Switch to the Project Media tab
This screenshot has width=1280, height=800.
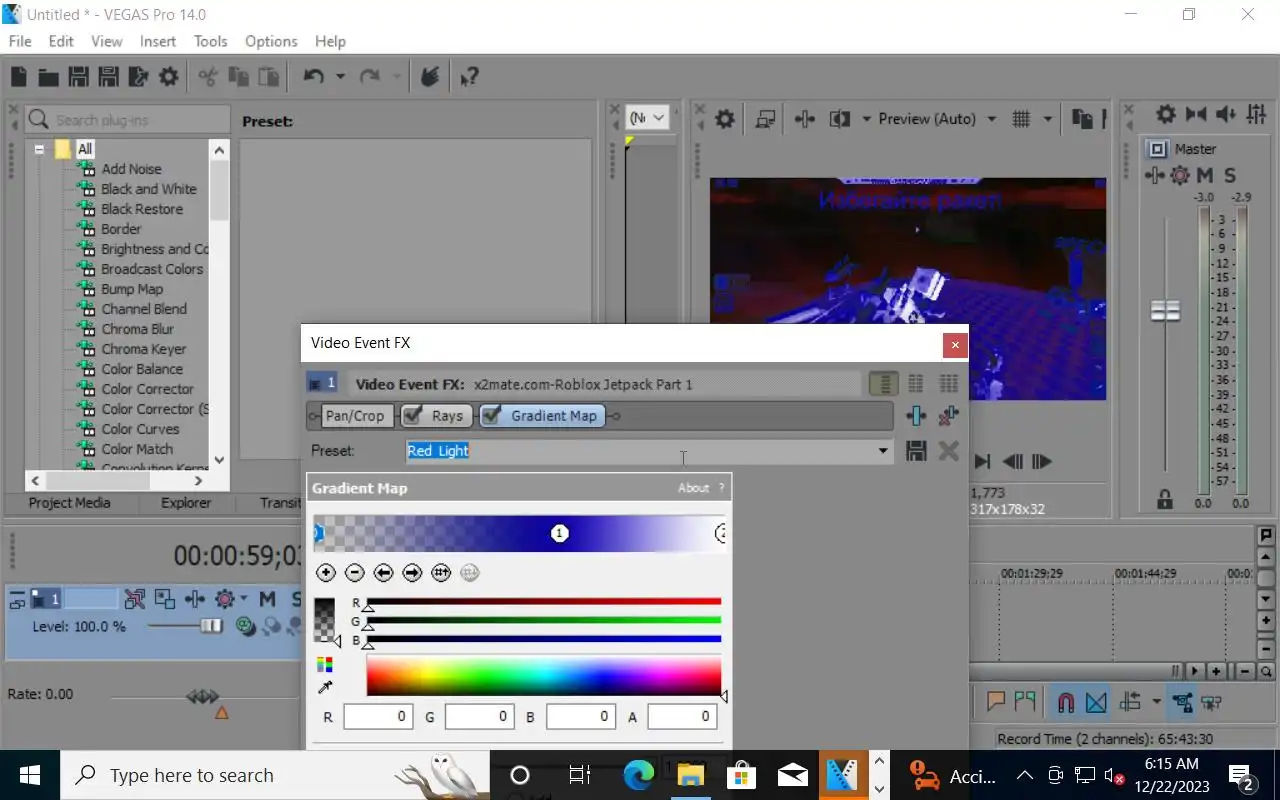69,503
